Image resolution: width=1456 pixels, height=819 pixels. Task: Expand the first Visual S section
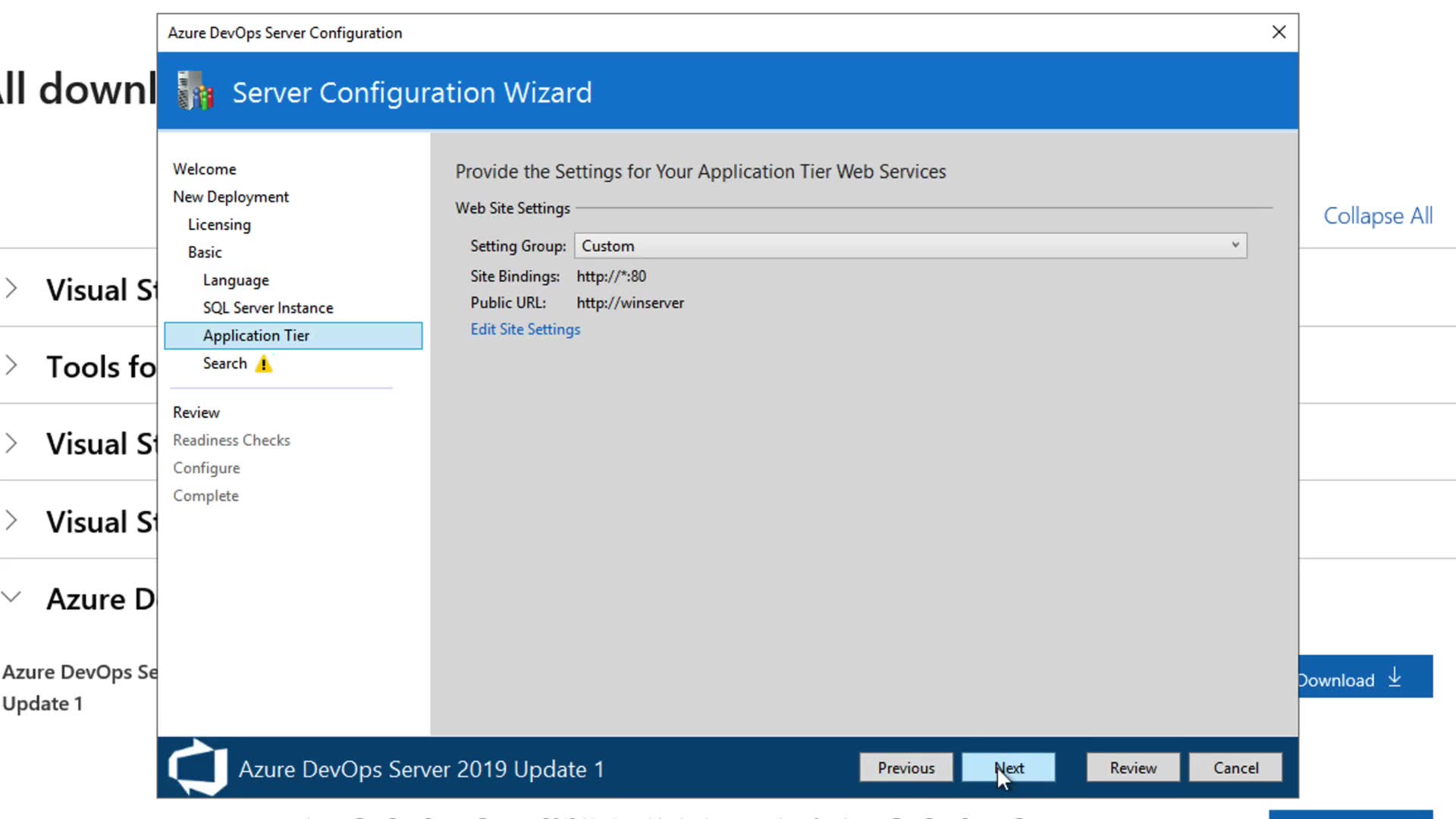pyautogui.click(x=11, y=289)
